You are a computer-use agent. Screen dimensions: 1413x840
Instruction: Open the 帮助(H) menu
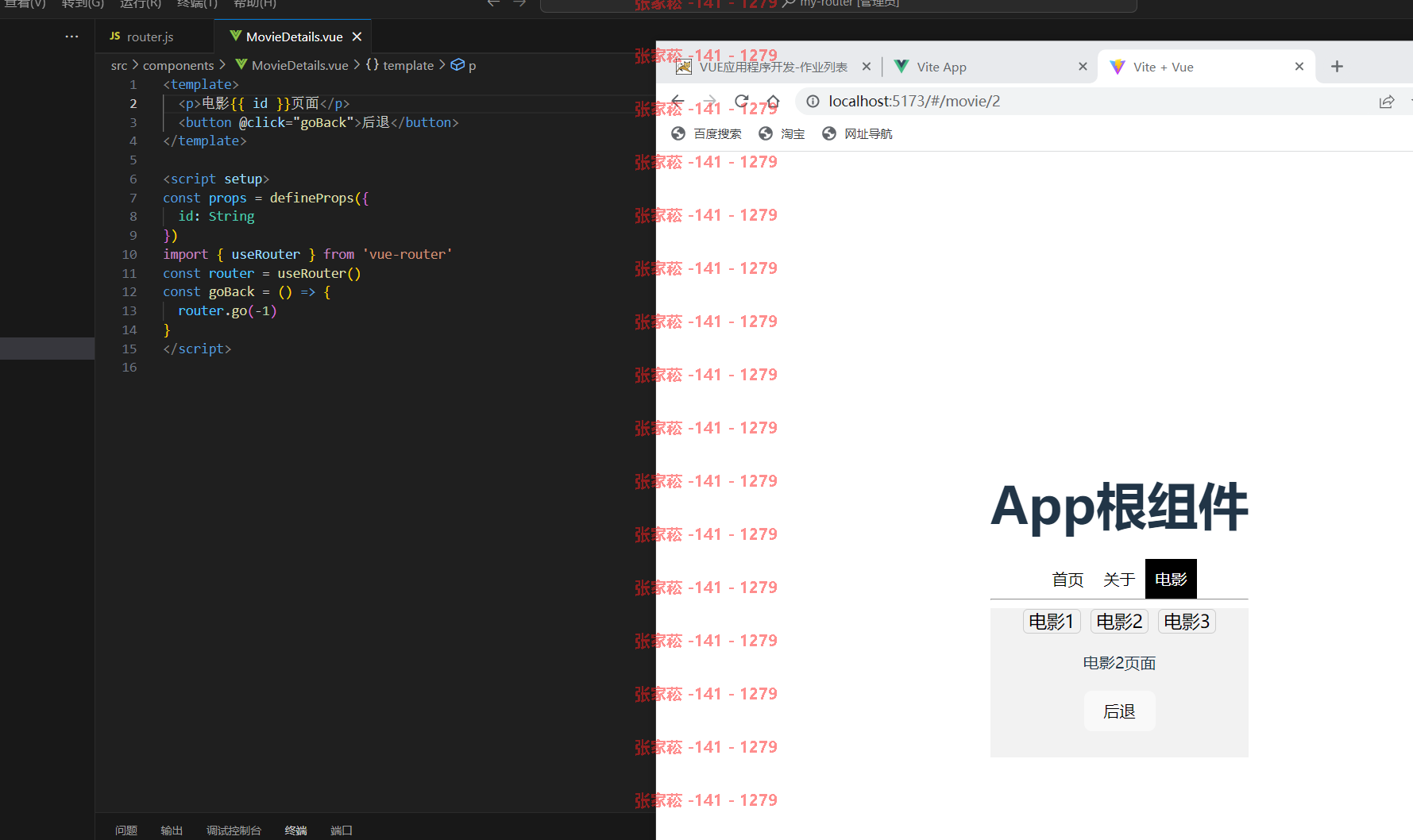pyautogui.click(x=255, y=4)
